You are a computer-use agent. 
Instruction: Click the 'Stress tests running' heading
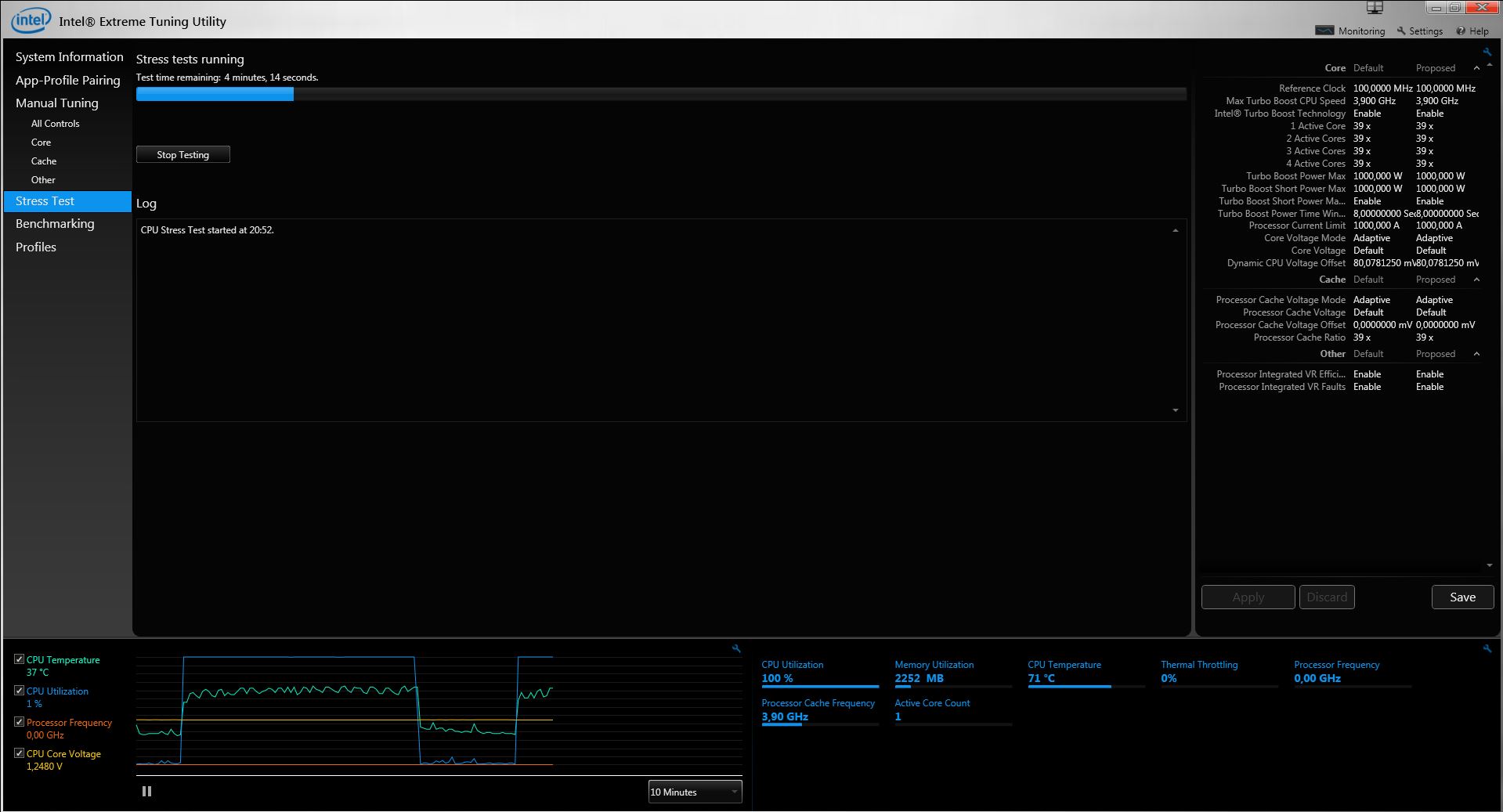pyautogui.click(x=190, y=60)
